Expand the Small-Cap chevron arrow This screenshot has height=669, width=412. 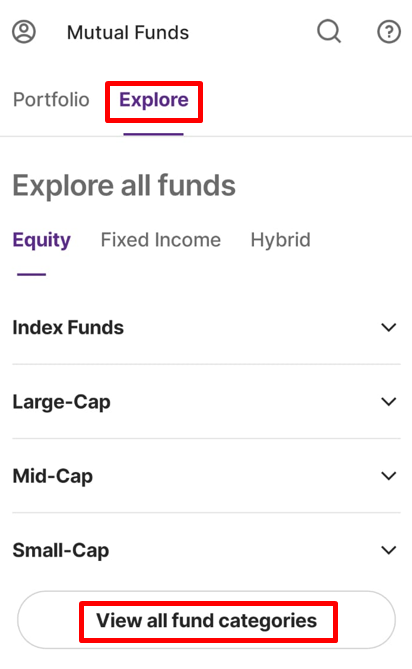coord(389,550)
